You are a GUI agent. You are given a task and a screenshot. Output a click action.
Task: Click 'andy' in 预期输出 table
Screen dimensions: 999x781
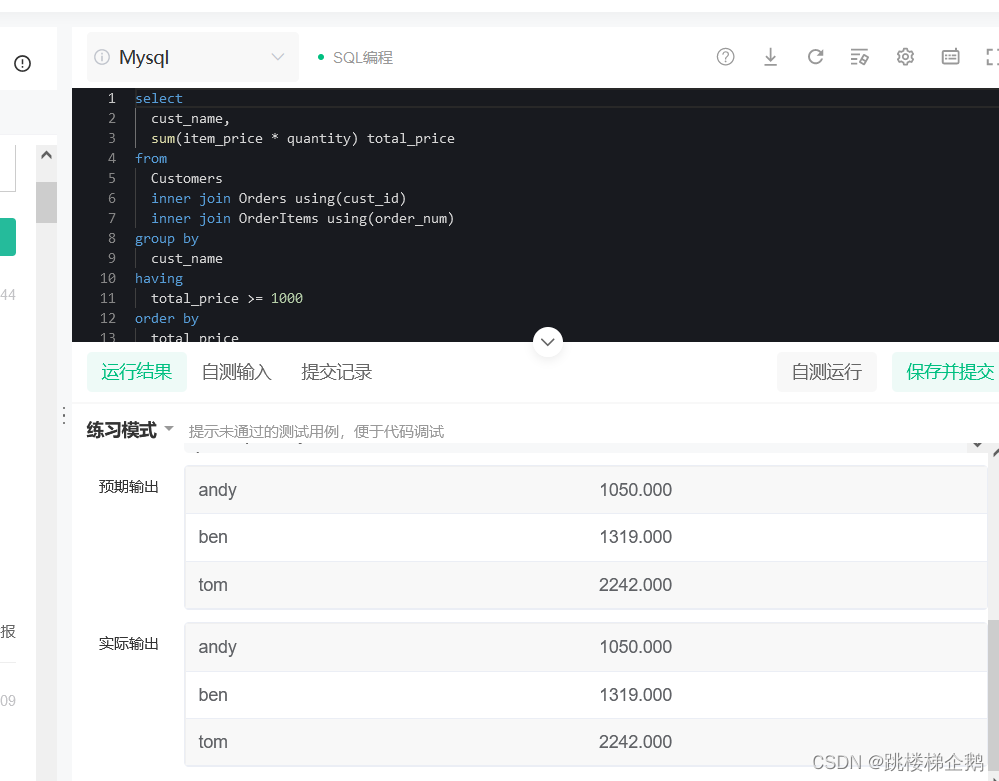[217, 490]
